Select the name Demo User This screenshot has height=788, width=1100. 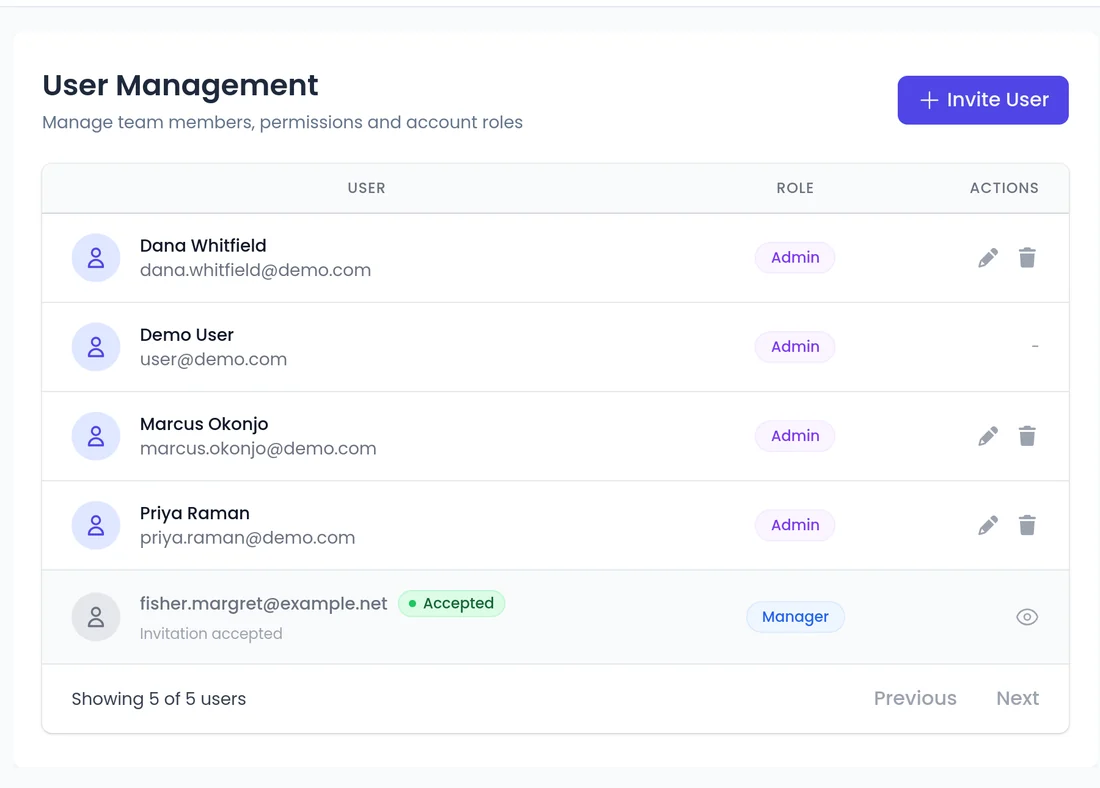[x=187, y=335]
